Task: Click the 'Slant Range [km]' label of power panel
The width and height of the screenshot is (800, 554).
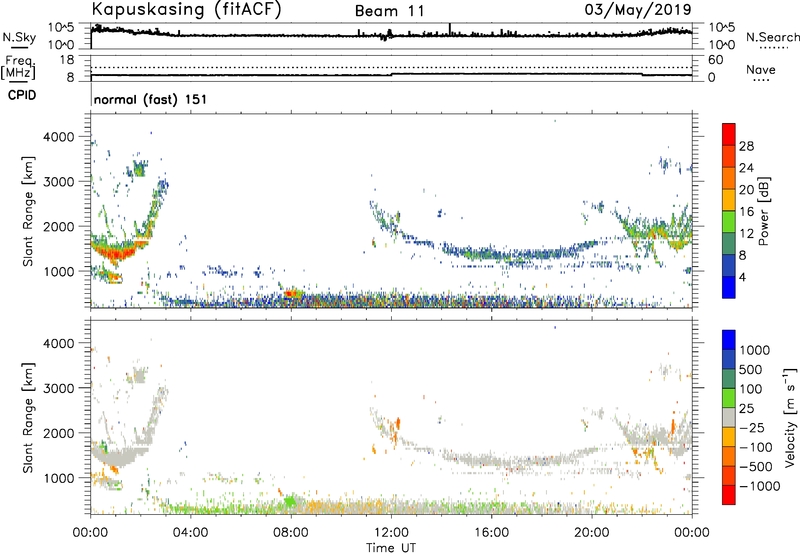Action: [28, 211]
